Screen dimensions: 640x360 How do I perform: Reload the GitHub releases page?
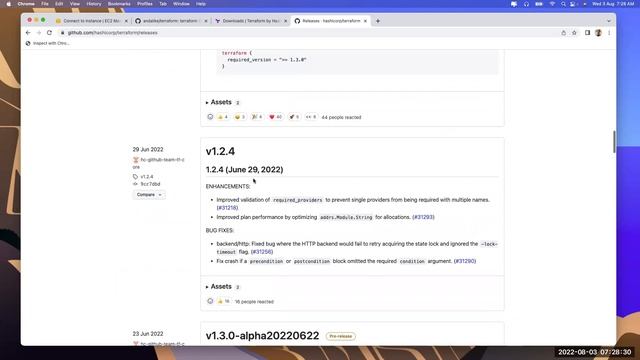[x=49, y=33]
